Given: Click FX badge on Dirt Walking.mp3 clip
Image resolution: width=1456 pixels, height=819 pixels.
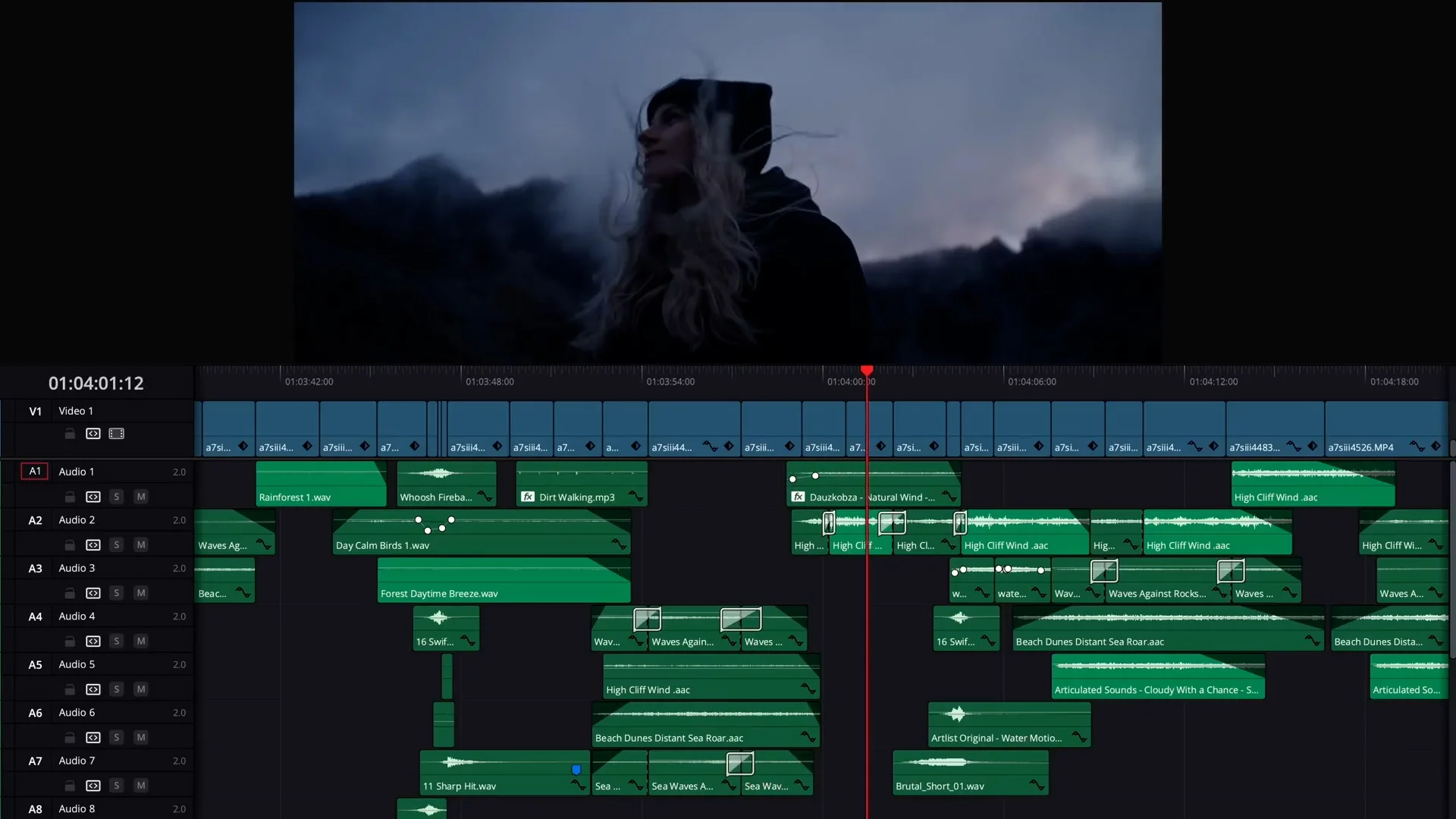Looking at the screenshot, I should 528,497.
